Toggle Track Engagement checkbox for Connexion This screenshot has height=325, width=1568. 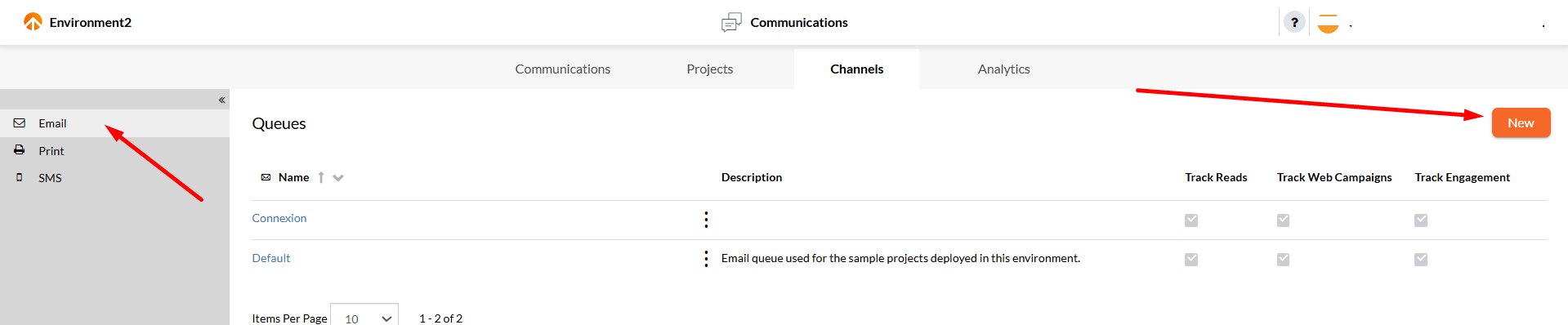point(1421,220)
